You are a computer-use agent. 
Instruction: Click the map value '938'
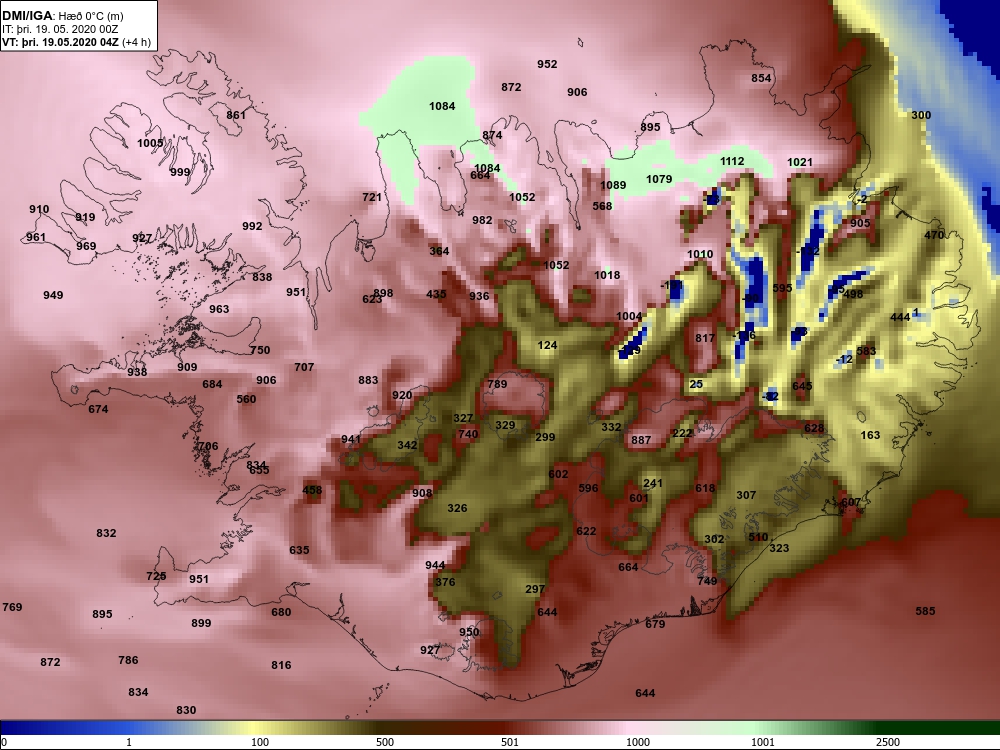[137, 372]
